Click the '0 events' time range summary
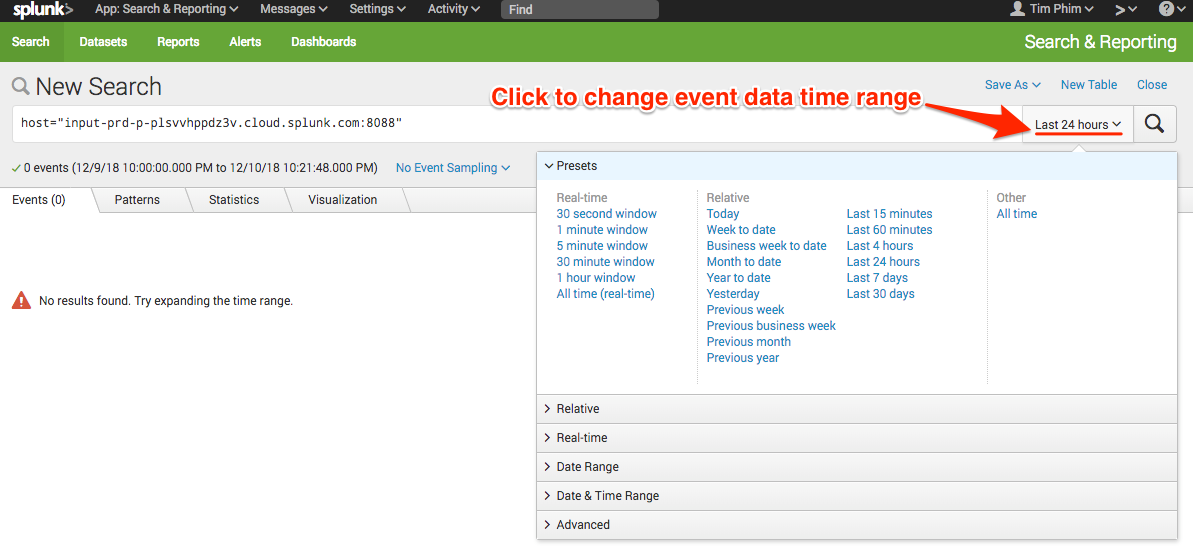 point(200,167)
